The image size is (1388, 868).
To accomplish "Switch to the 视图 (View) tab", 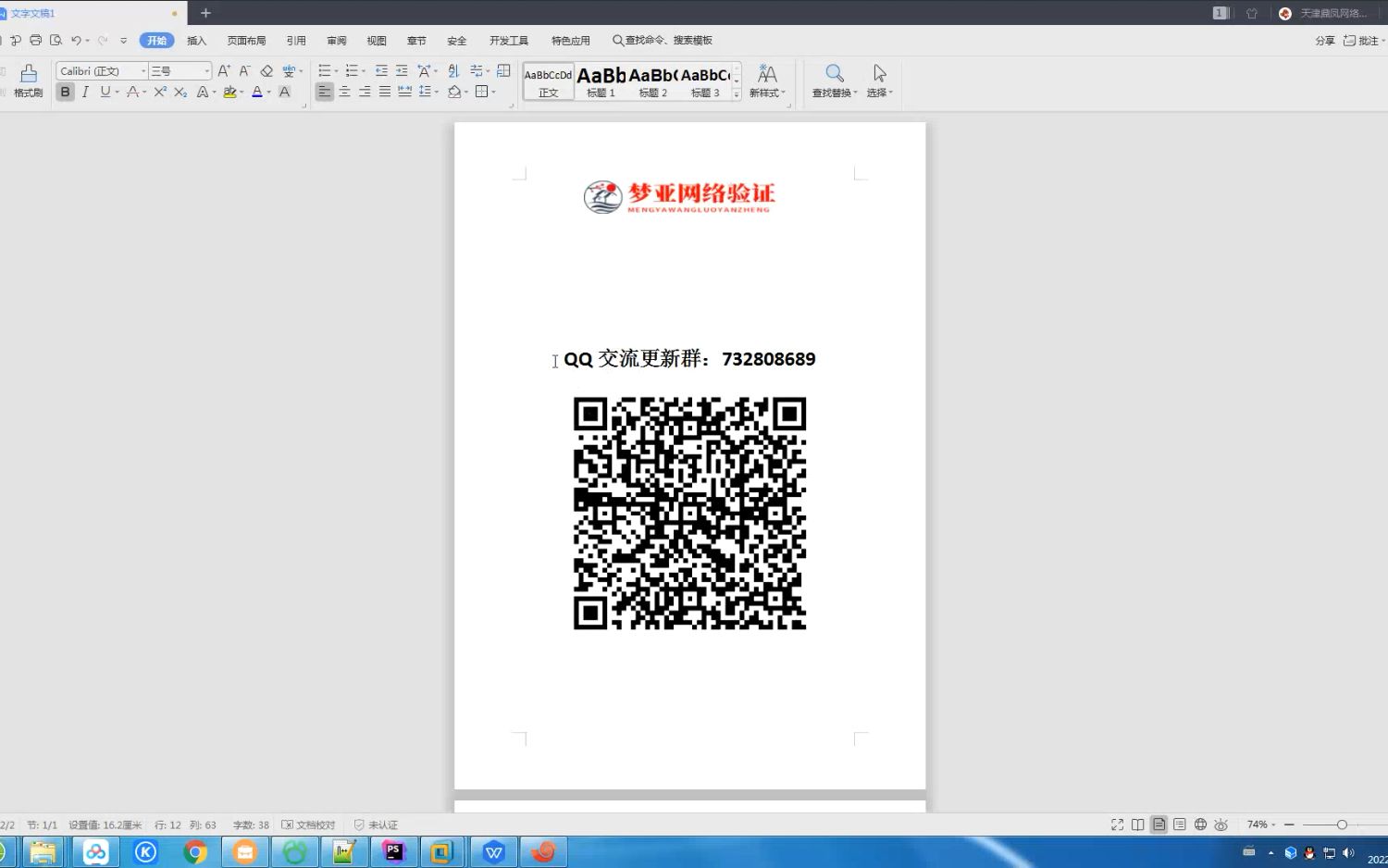I will pos(377,41).
